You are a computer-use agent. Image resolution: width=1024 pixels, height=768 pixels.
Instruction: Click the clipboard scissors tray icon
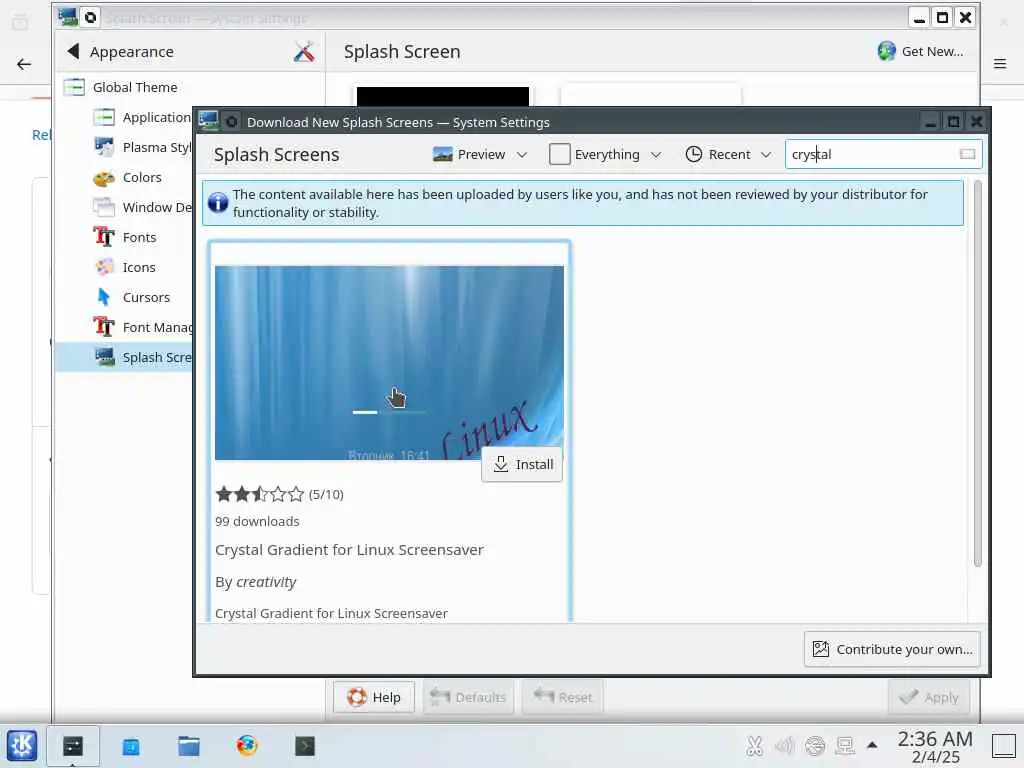(x=754, y=746)
